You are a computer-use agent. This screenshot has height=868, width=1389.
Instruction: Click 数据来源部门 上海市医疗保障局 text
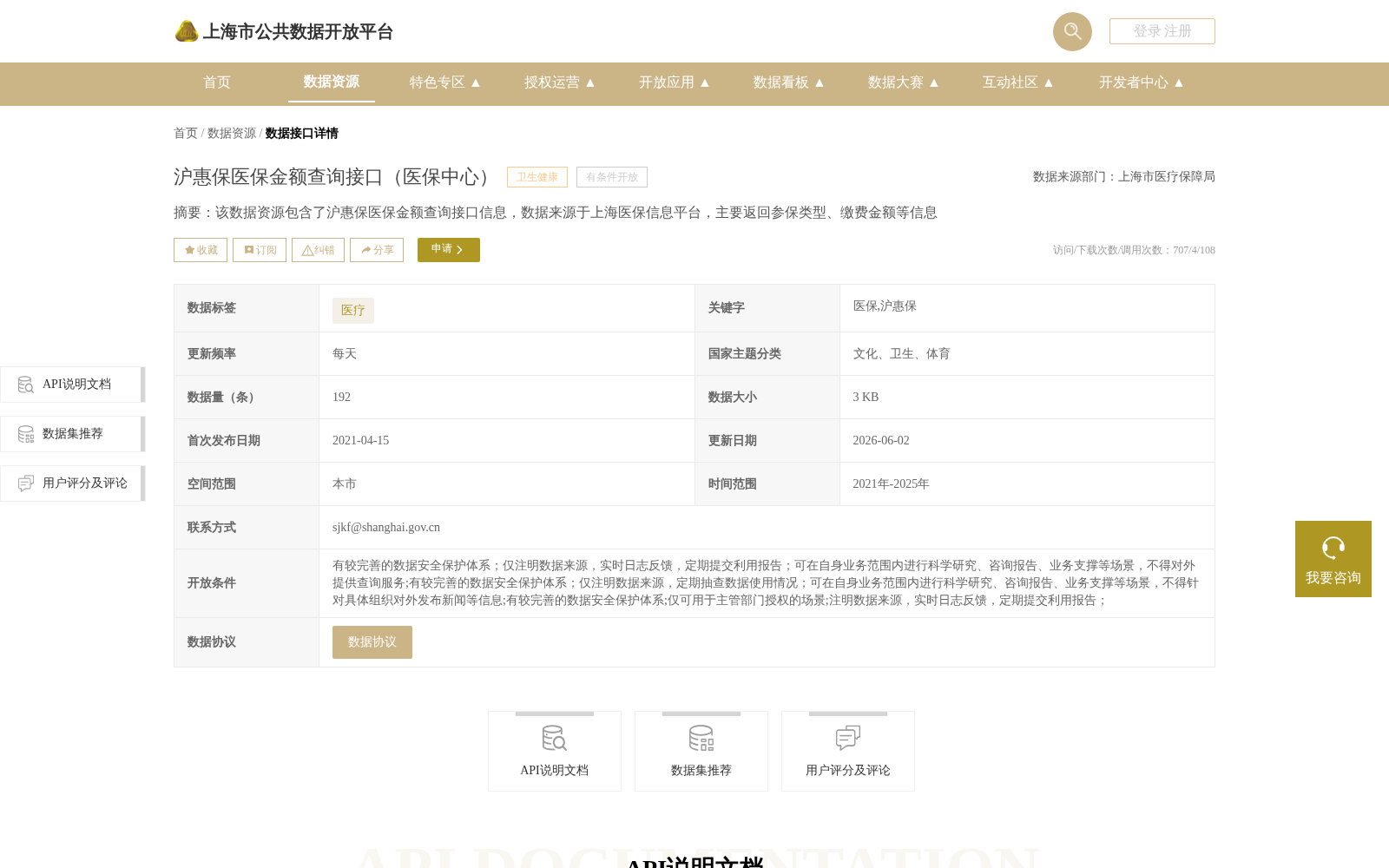(1124, 177)
